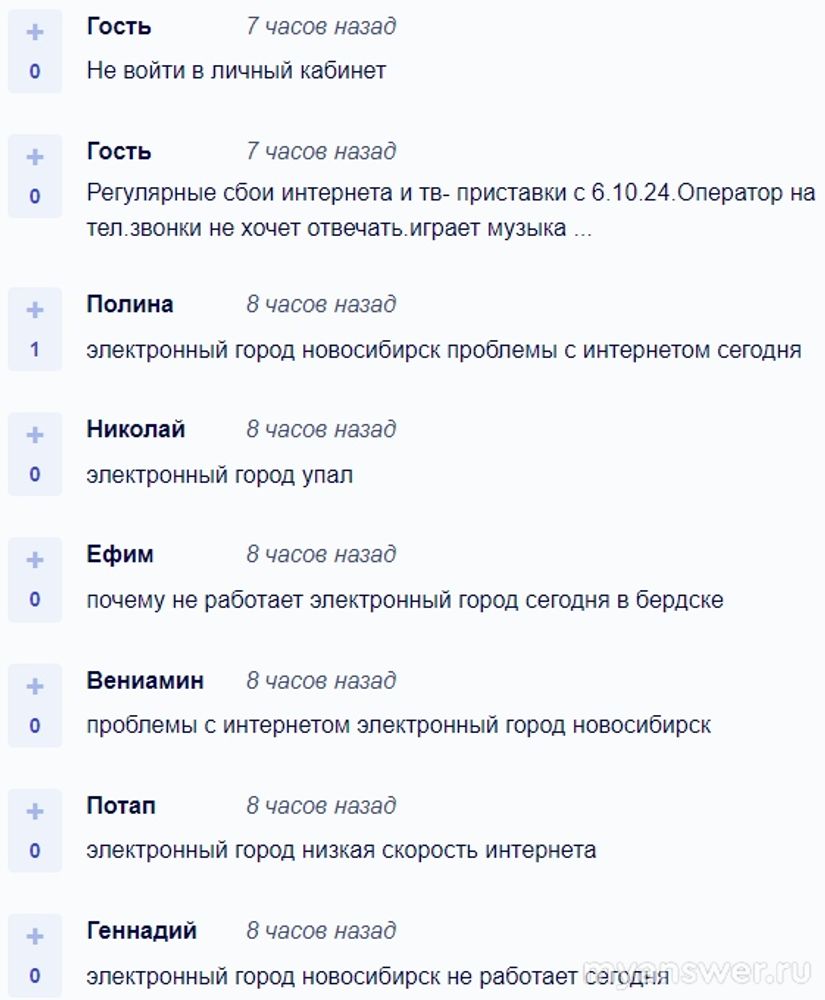
Task: Upvote guest comment about тв-приставки failures
Action: (x=35, y=158)
